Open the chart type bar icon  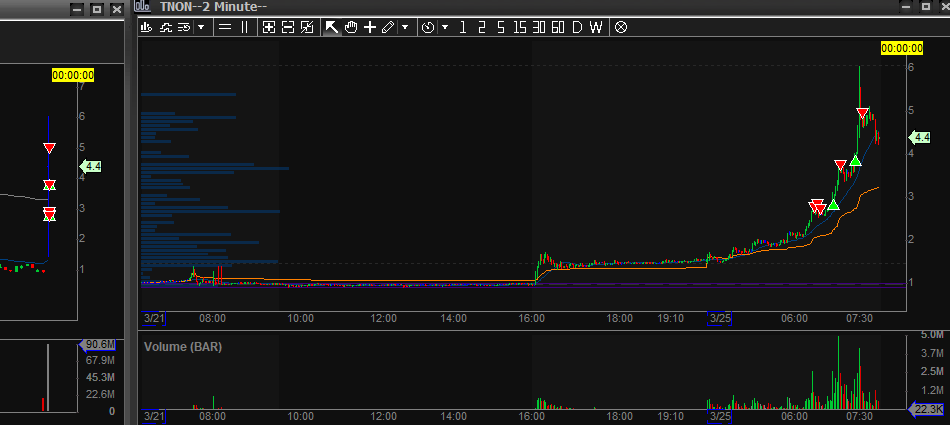click(145, 27)
